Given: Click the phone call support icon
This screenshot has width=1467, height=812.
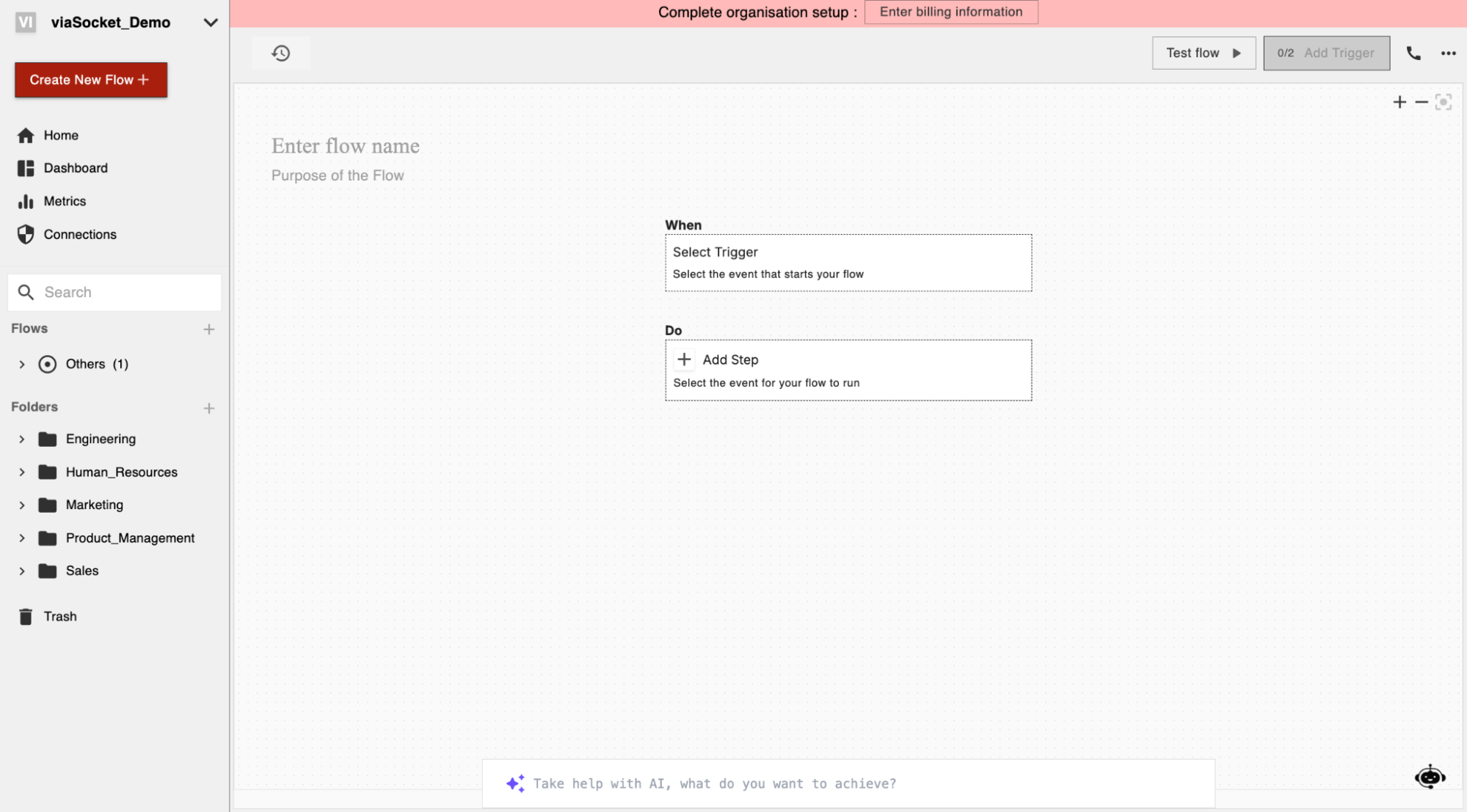Looking at the screenshot, I should (1413, 53).
